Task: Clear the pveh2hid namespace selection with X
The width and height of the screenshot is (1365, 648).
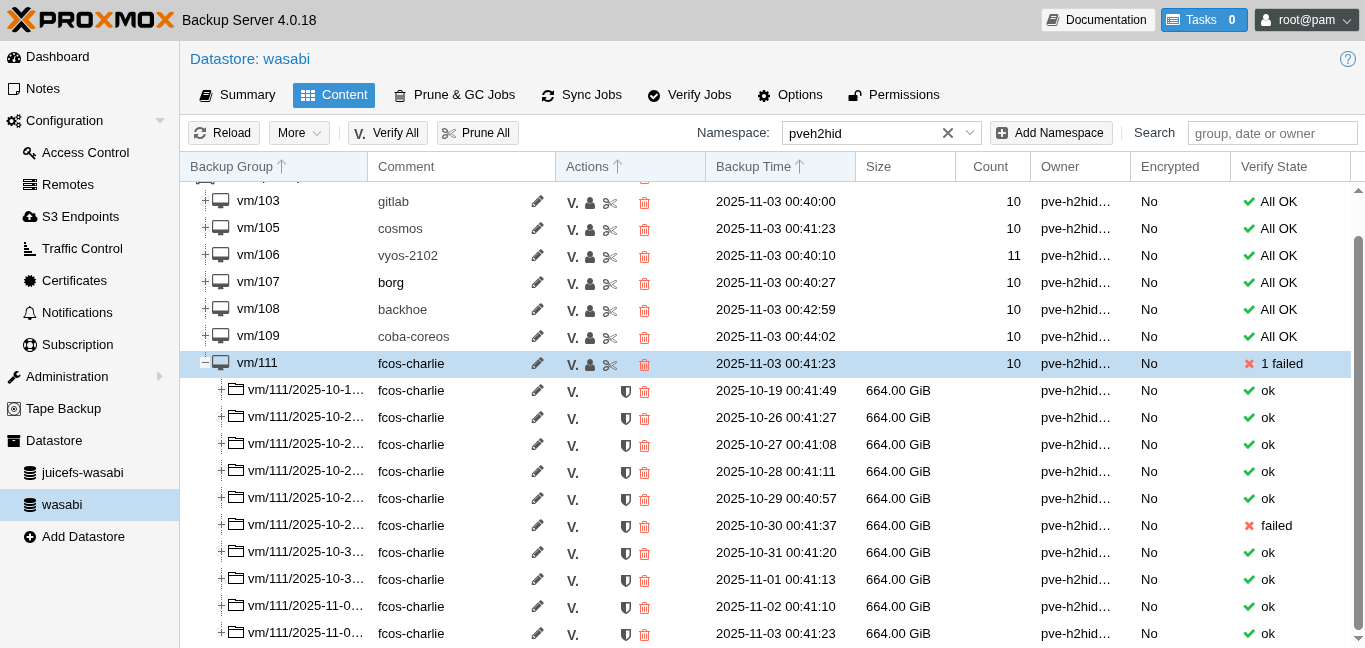Action: click(949, 132)
